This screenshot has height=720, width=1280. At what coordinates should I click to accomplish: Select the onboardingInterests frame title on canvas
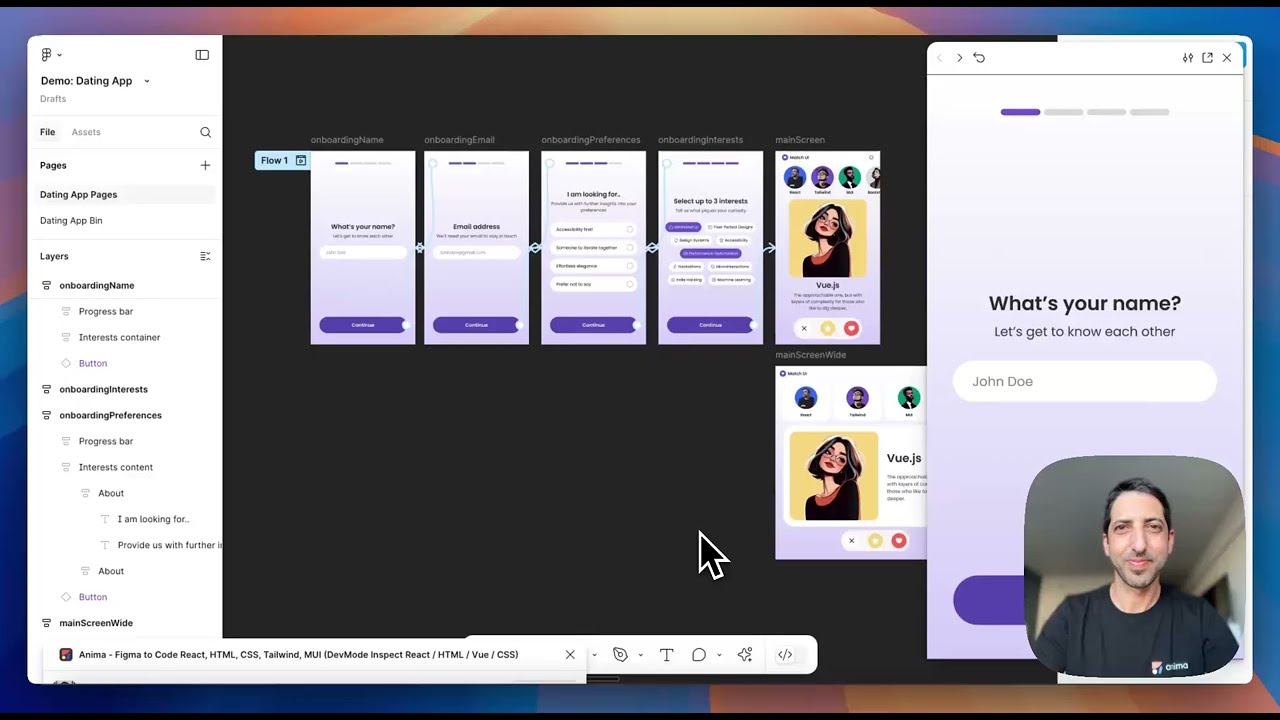coord(700,140)
